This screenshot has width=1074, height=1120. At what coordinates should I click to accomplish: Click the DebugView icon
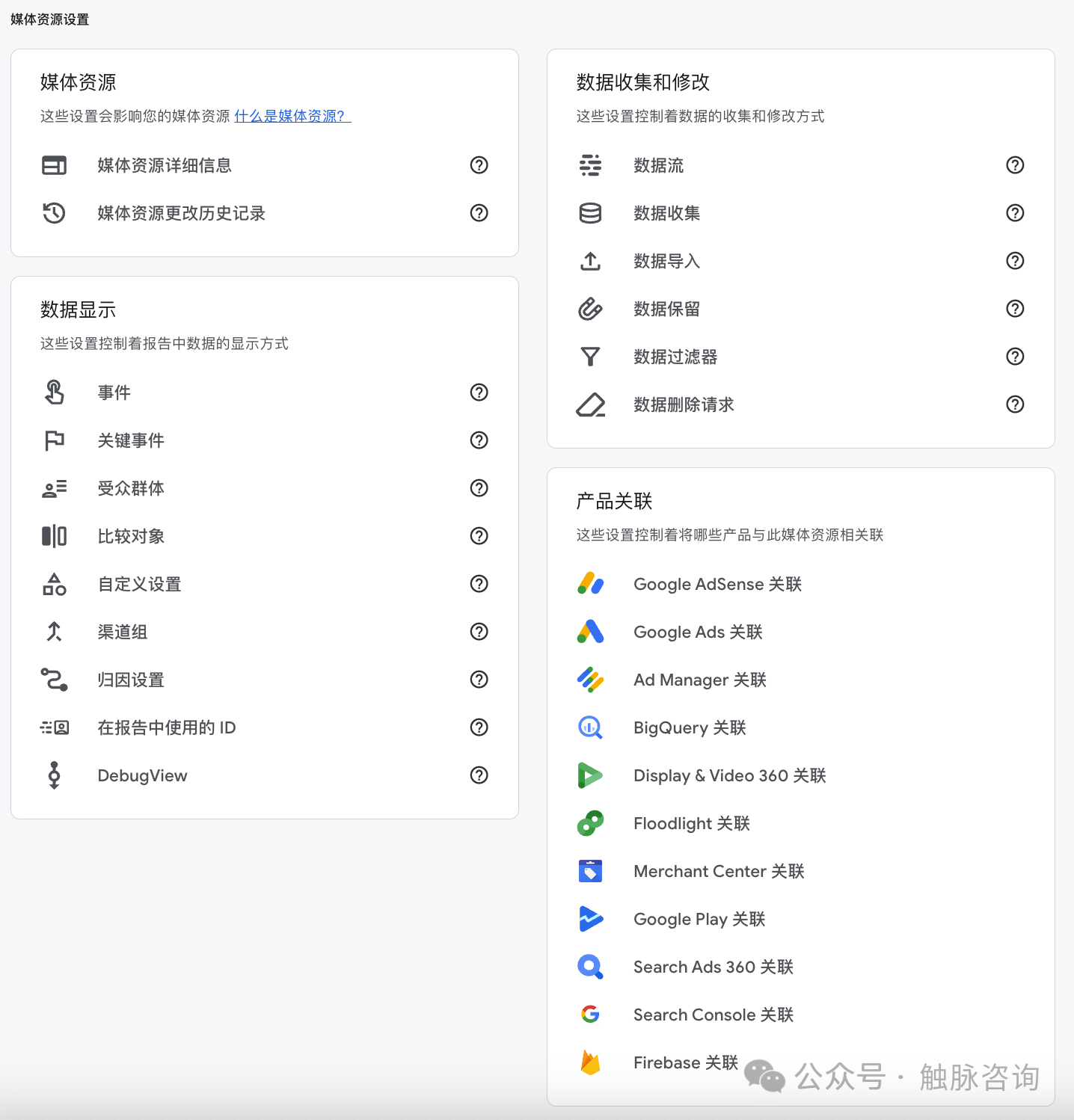(x=54, y=775)
